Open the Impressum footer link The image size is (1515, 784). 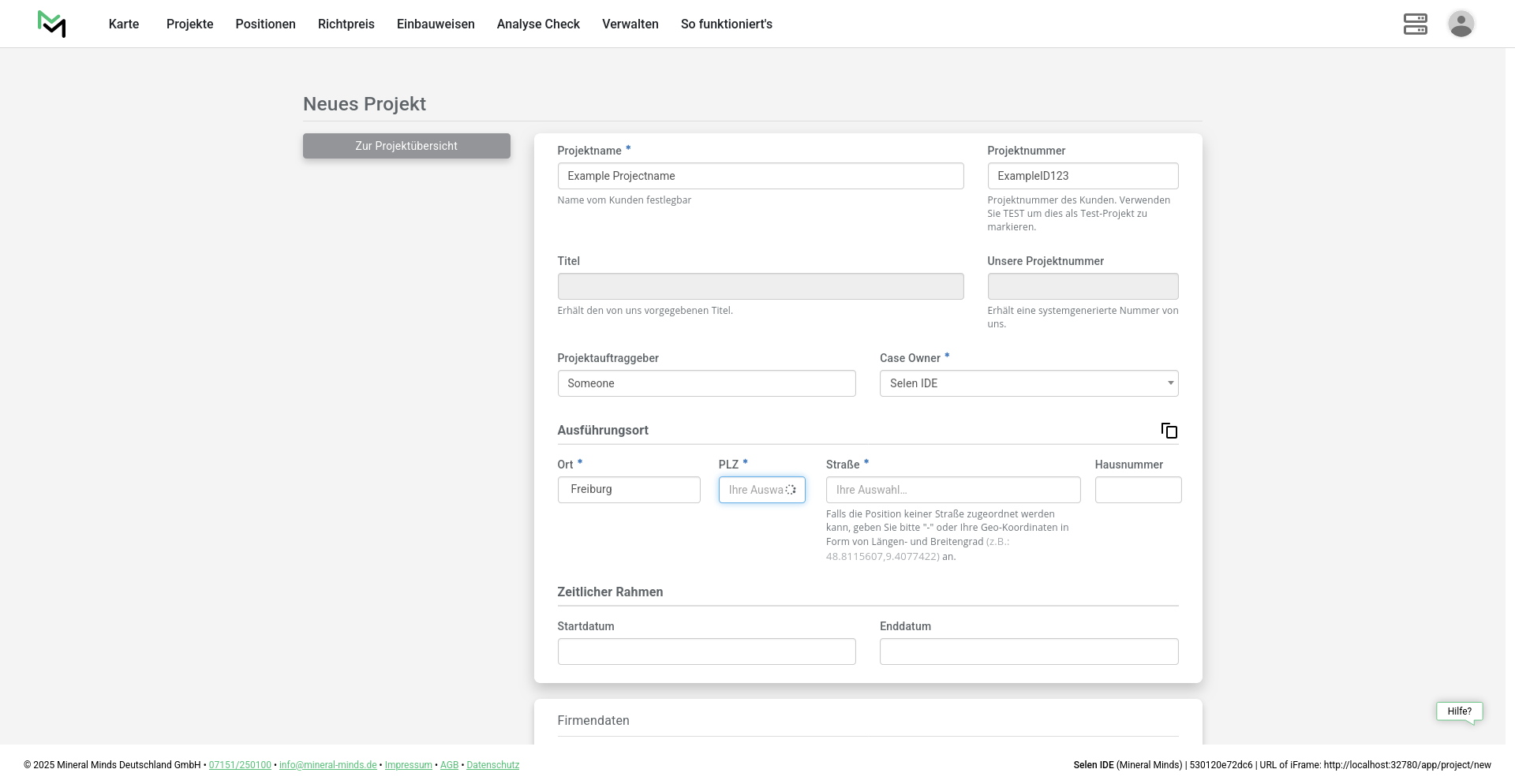point(408,765)
